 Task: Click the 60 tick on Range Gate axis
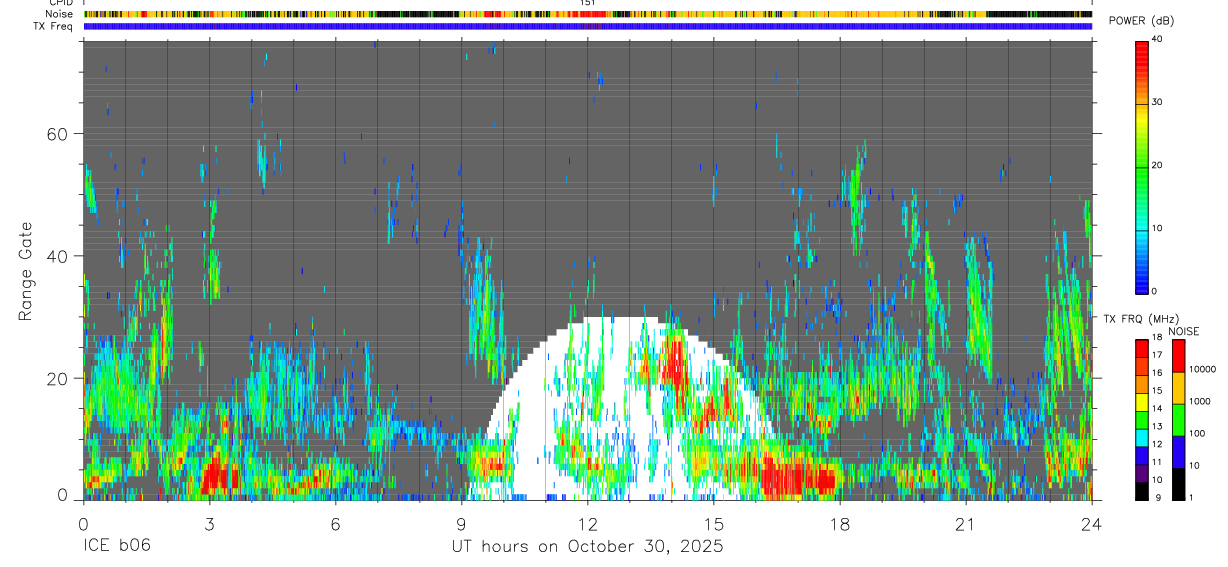click(59, 134)
